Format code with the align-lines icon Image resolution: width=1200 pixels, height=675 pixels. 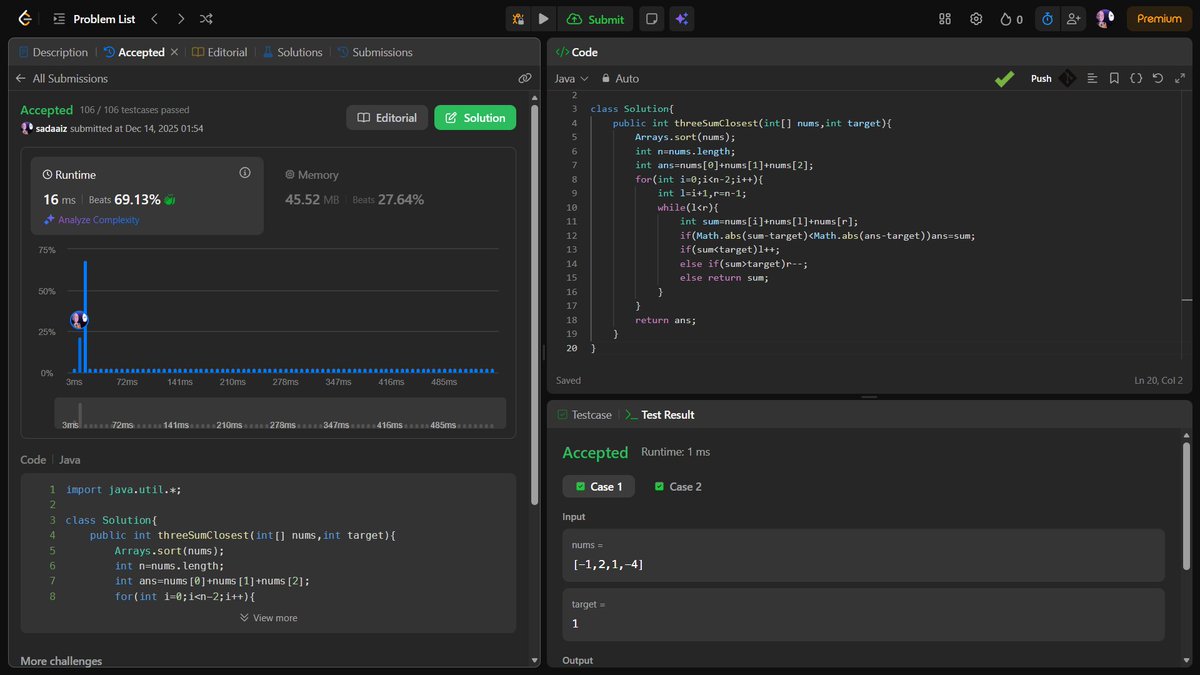coord(1092,78)
